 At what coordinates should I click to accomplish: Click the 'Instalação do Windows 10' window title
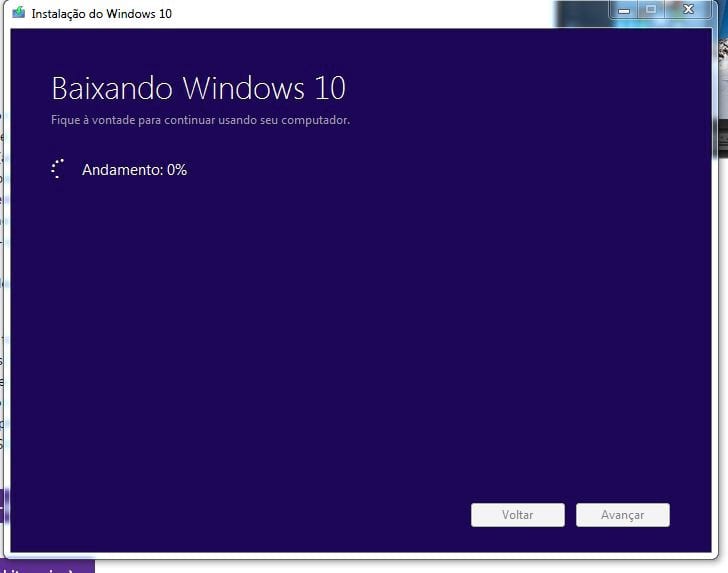click(x=102, y=14)
